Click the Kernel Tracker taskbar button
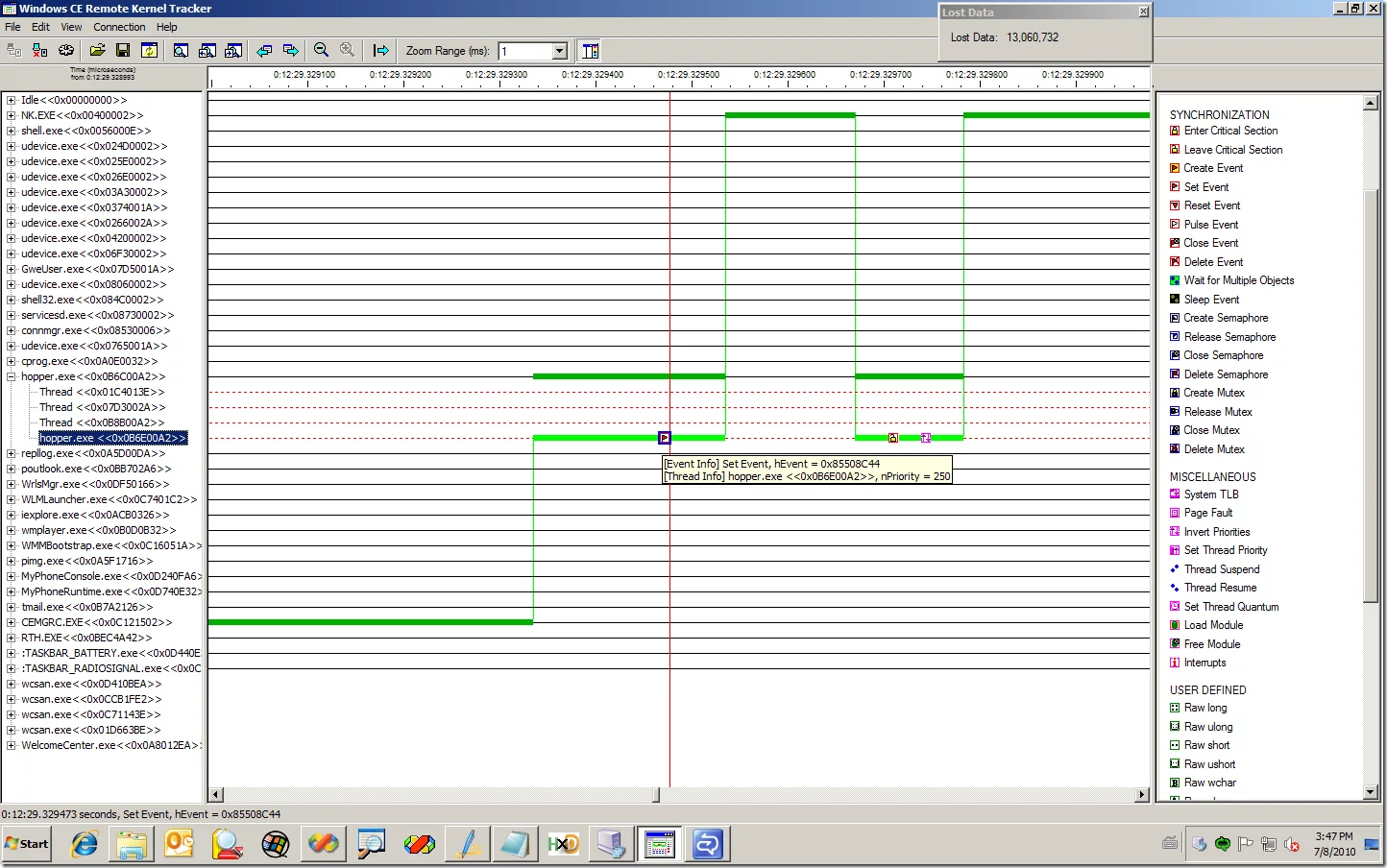The width and height of the screenshot is (1387, 868). (x=660, y=844)
